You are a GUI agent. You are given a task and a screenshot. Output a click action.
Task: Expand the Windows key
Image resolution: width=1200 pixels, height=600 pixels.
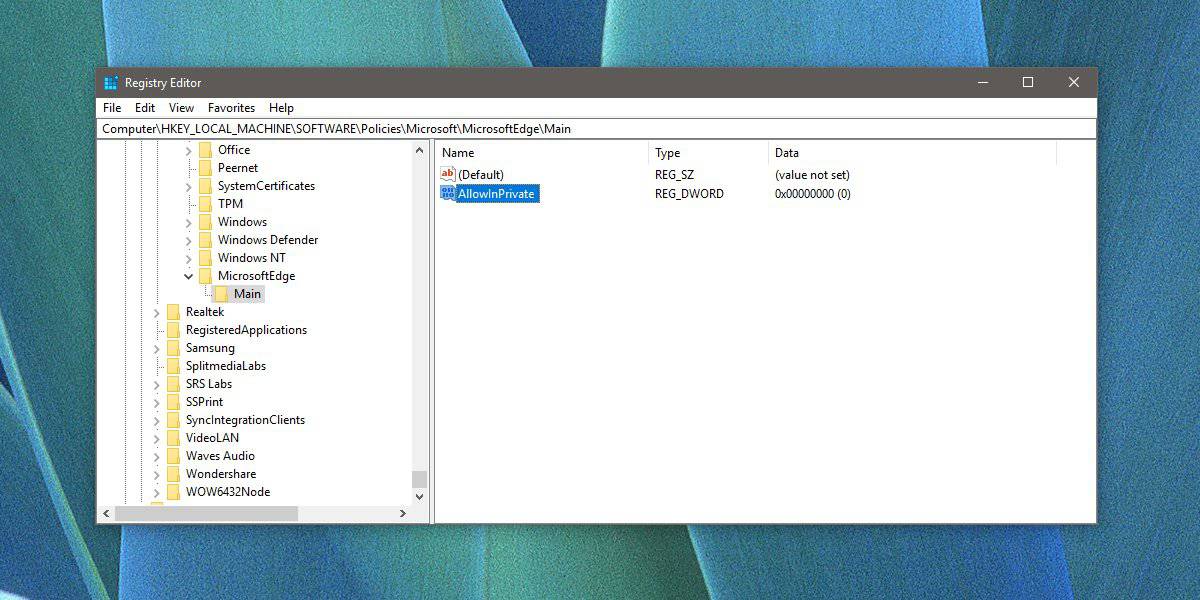[x=189, y=222]
